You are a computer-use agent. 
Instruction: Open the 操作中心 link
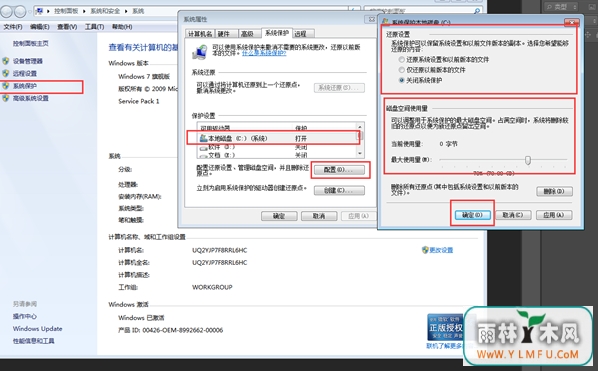click(x=25, y=316)
